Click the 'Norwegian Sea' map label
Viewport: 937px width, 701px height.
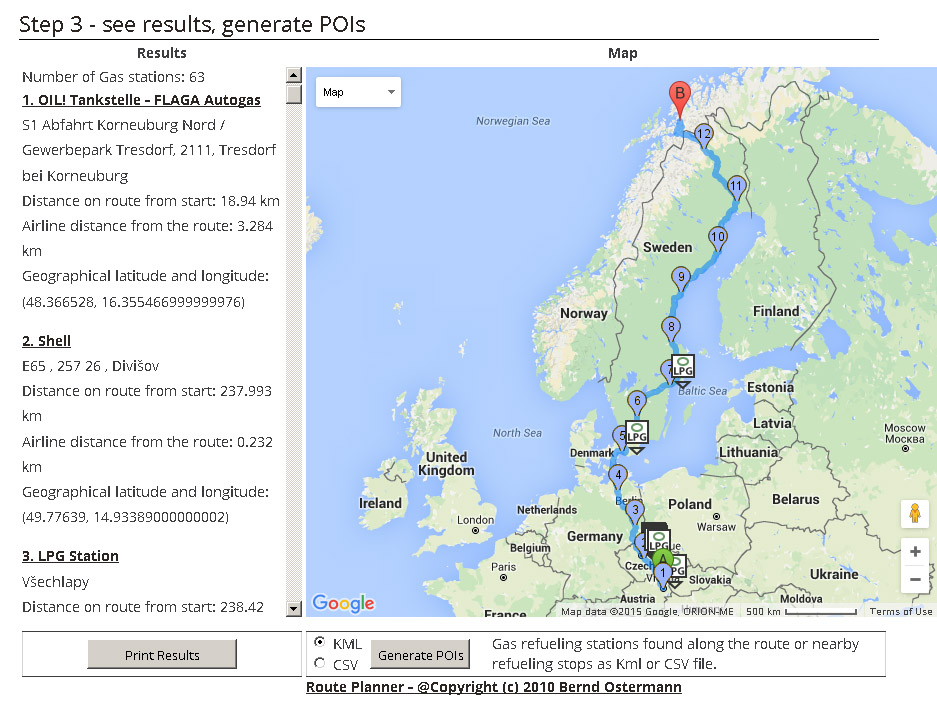[513, 121]
